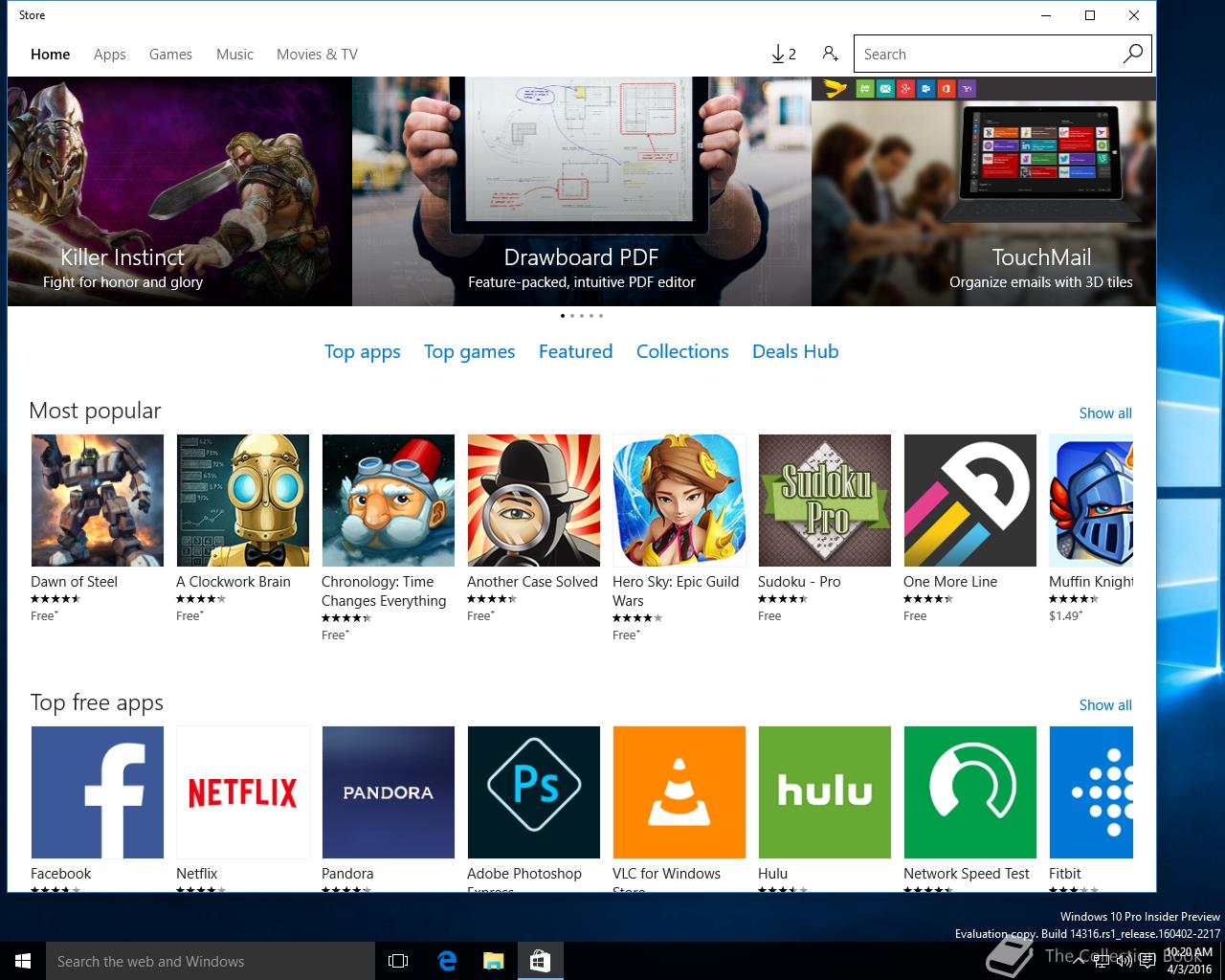The image size is (1225, 980).
Task: Click the One More Line title text
Action: 950,582
